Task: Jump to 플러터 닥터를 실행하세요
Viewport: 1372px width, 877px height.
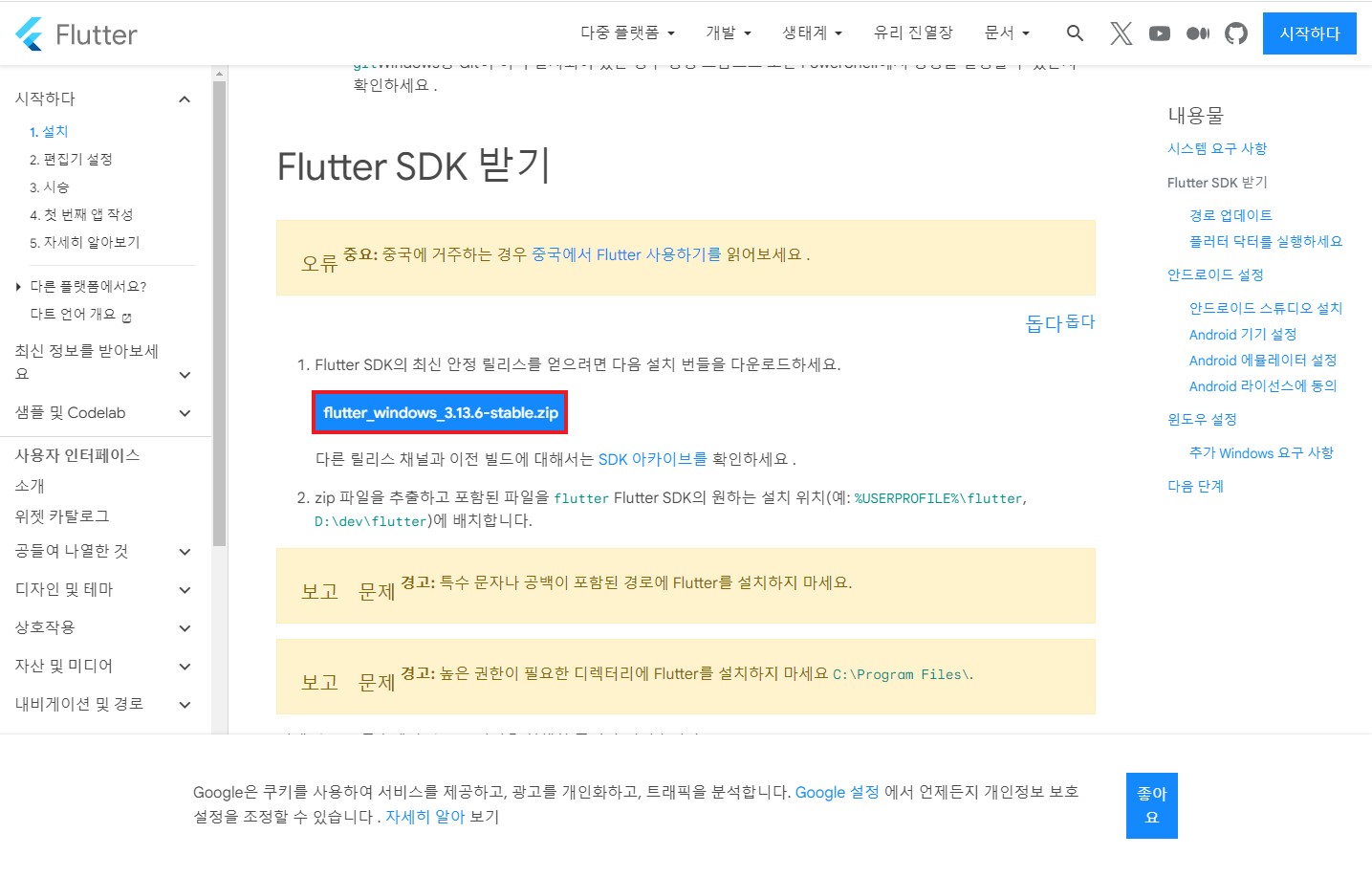Action: (x=1266, y=241)
